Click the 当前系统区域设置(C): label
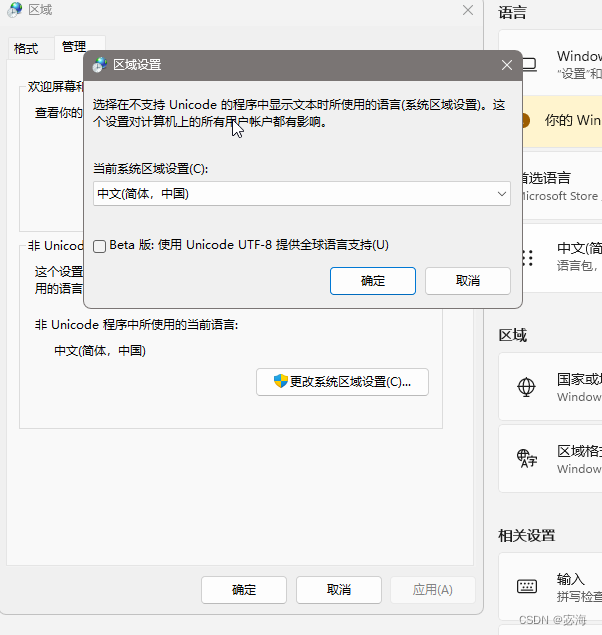Screen dimensions: 602x635 [151, 168]
